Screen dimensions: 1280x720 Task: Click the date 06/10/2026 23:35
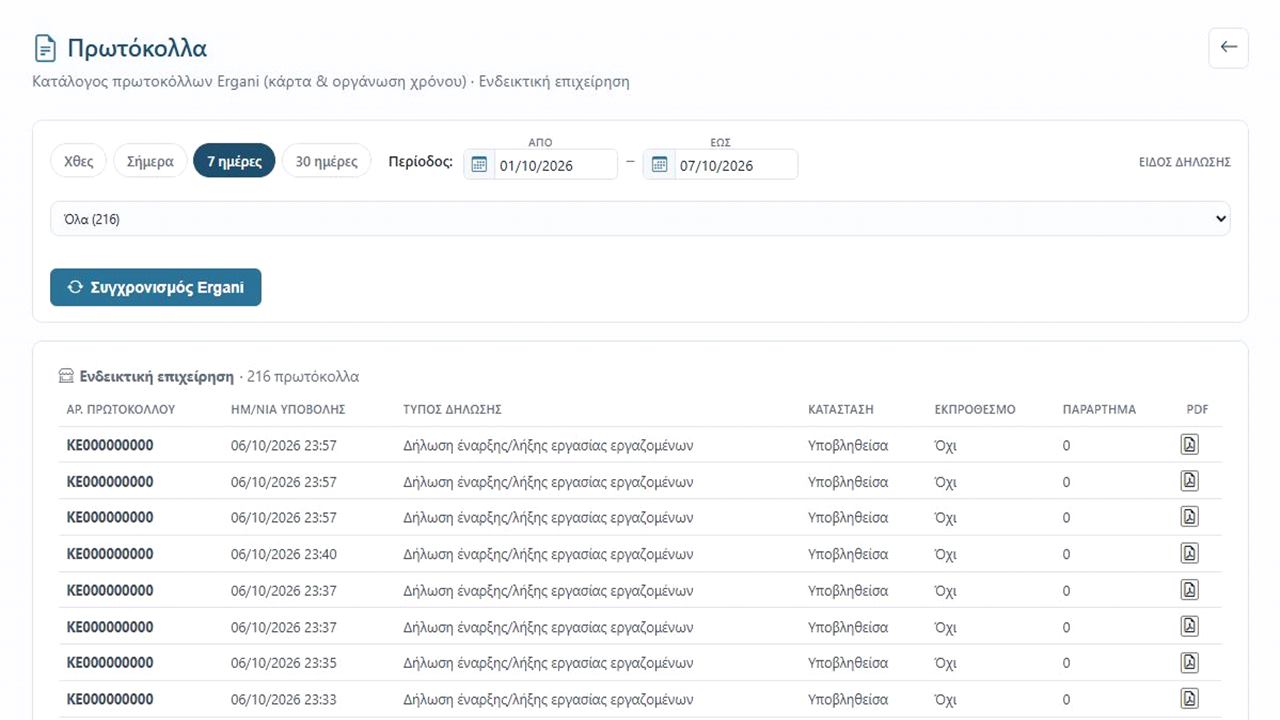click(x=284, y=663)
